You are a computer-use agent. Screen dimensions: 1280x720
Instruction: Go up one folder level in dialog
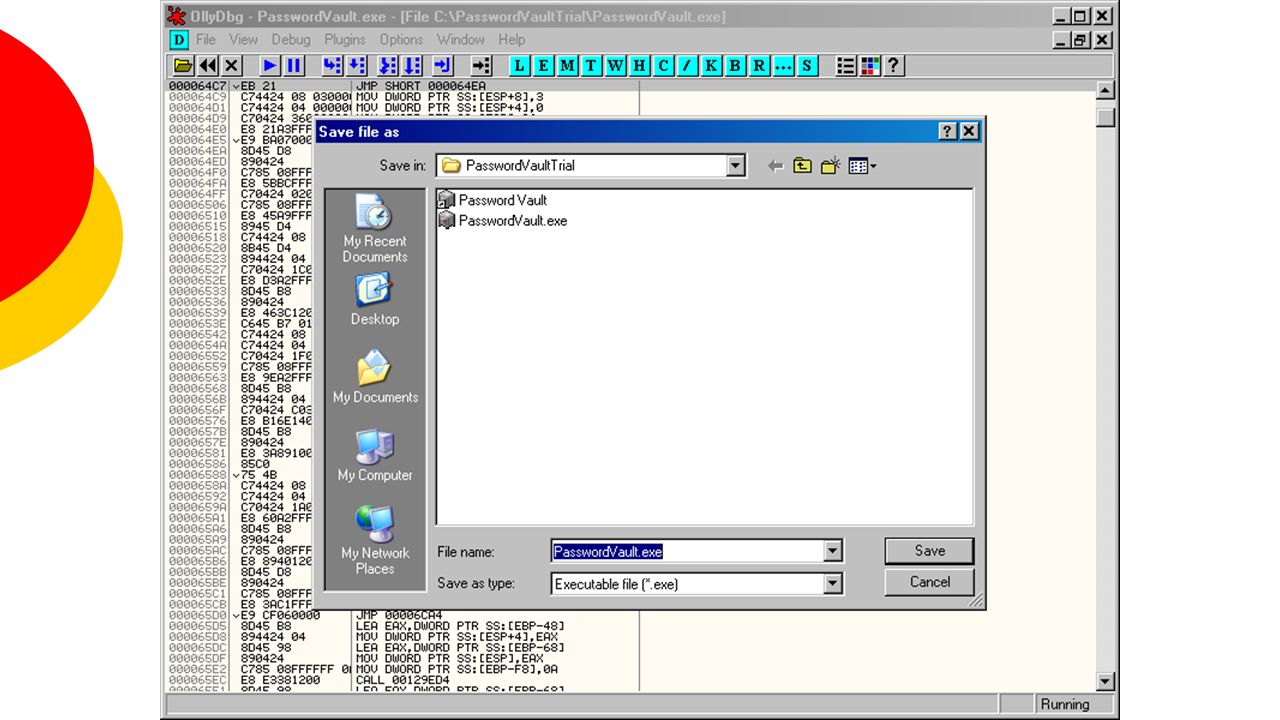point(802,166)
